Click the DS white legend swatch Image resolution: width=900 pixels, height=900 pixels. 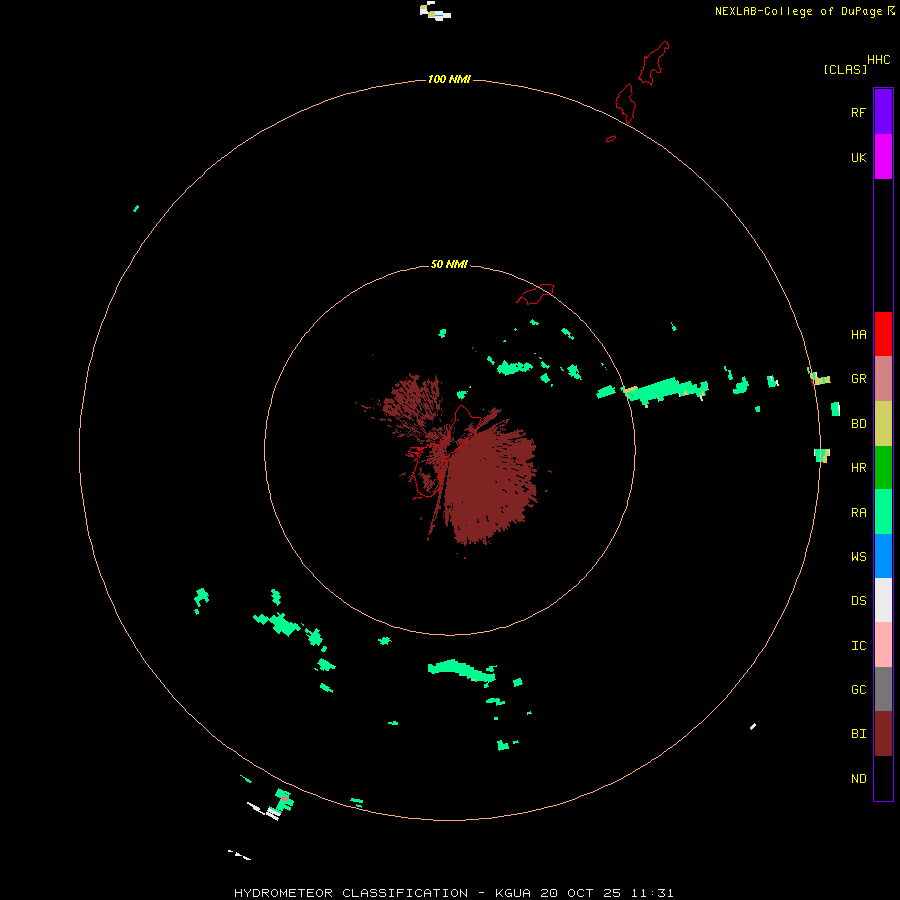point(883,600)
